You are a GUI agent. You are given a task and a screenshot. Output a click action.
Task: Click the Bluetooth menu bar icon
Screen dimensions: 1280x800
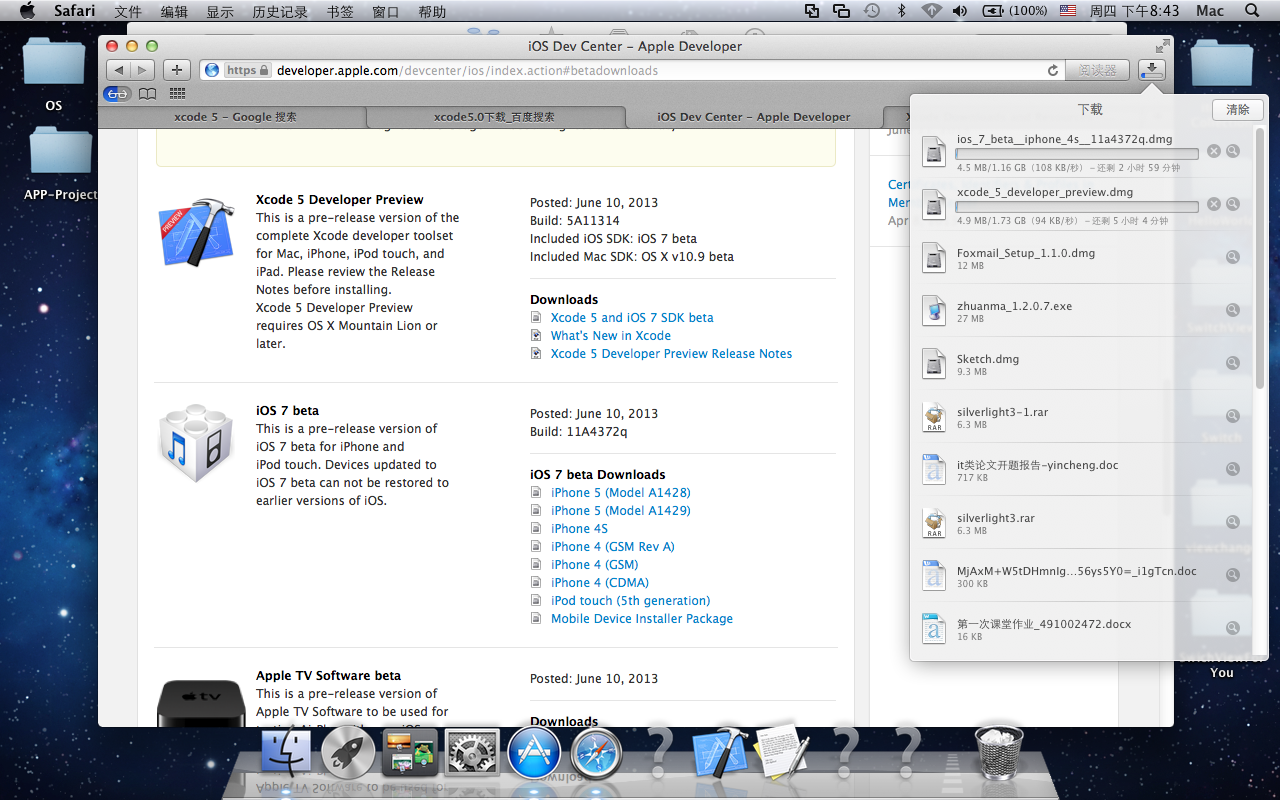(901, 11)
